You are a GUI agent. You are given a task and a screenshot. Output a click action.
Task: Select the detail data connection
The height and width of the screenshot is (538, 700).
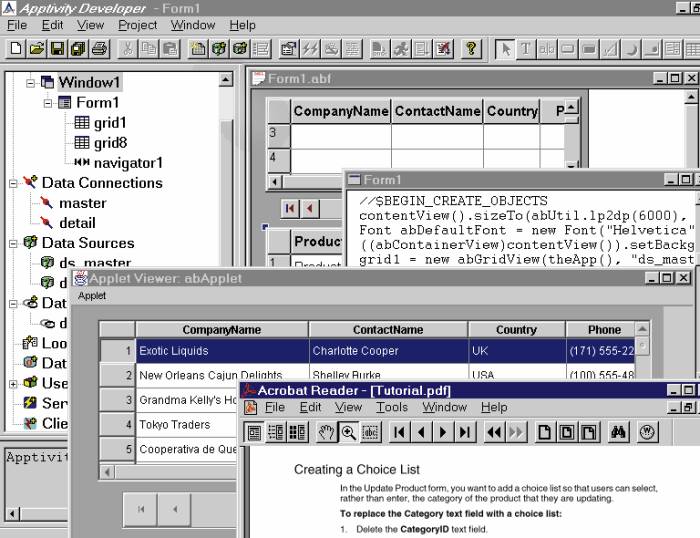coord(77,223)
